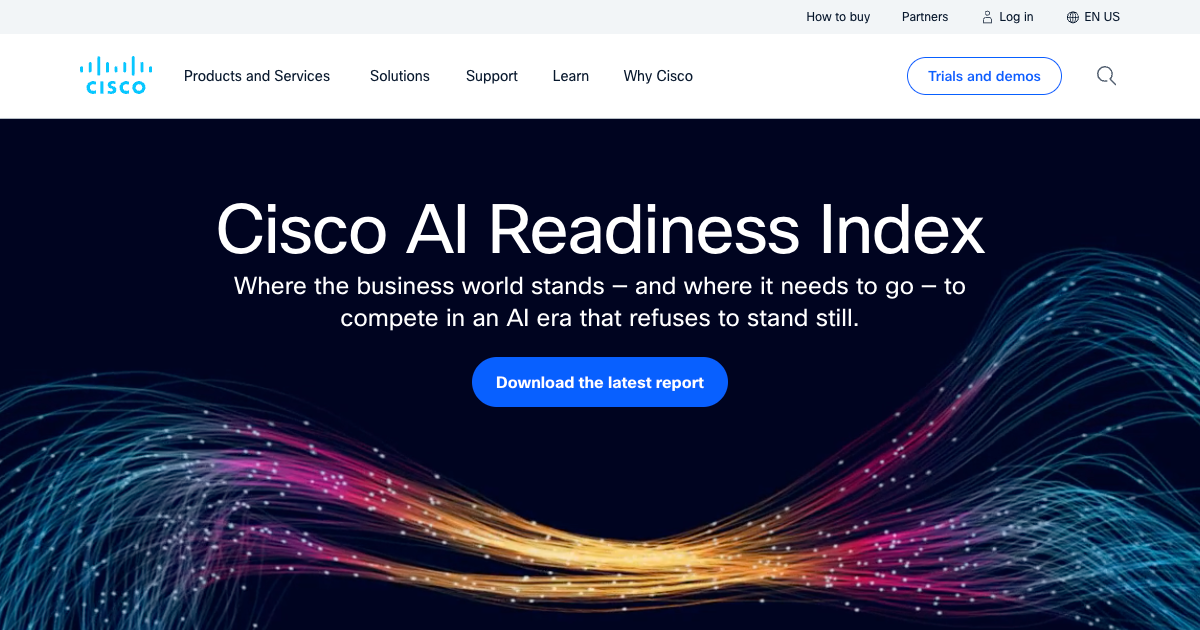Click the user profile icon beside Log in

(987, 17)
